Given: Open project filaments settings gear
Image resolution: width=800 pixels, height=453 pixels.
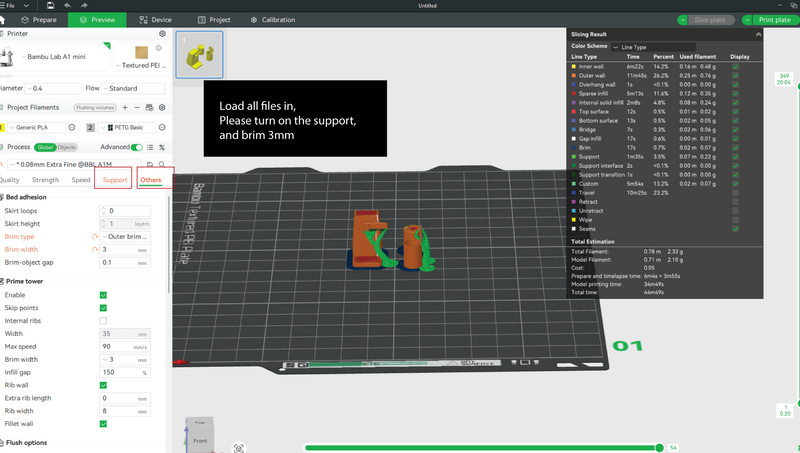Looking at the screenshot, I should 162,108.
